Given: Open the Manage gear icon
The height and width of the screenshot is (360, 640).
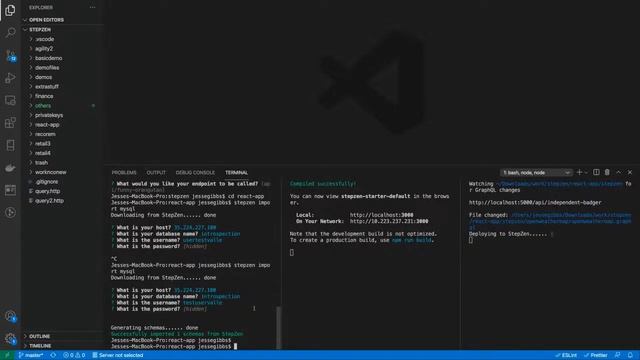Looking at the screenshot, I should pyautogui.click(x=10, y=338).
